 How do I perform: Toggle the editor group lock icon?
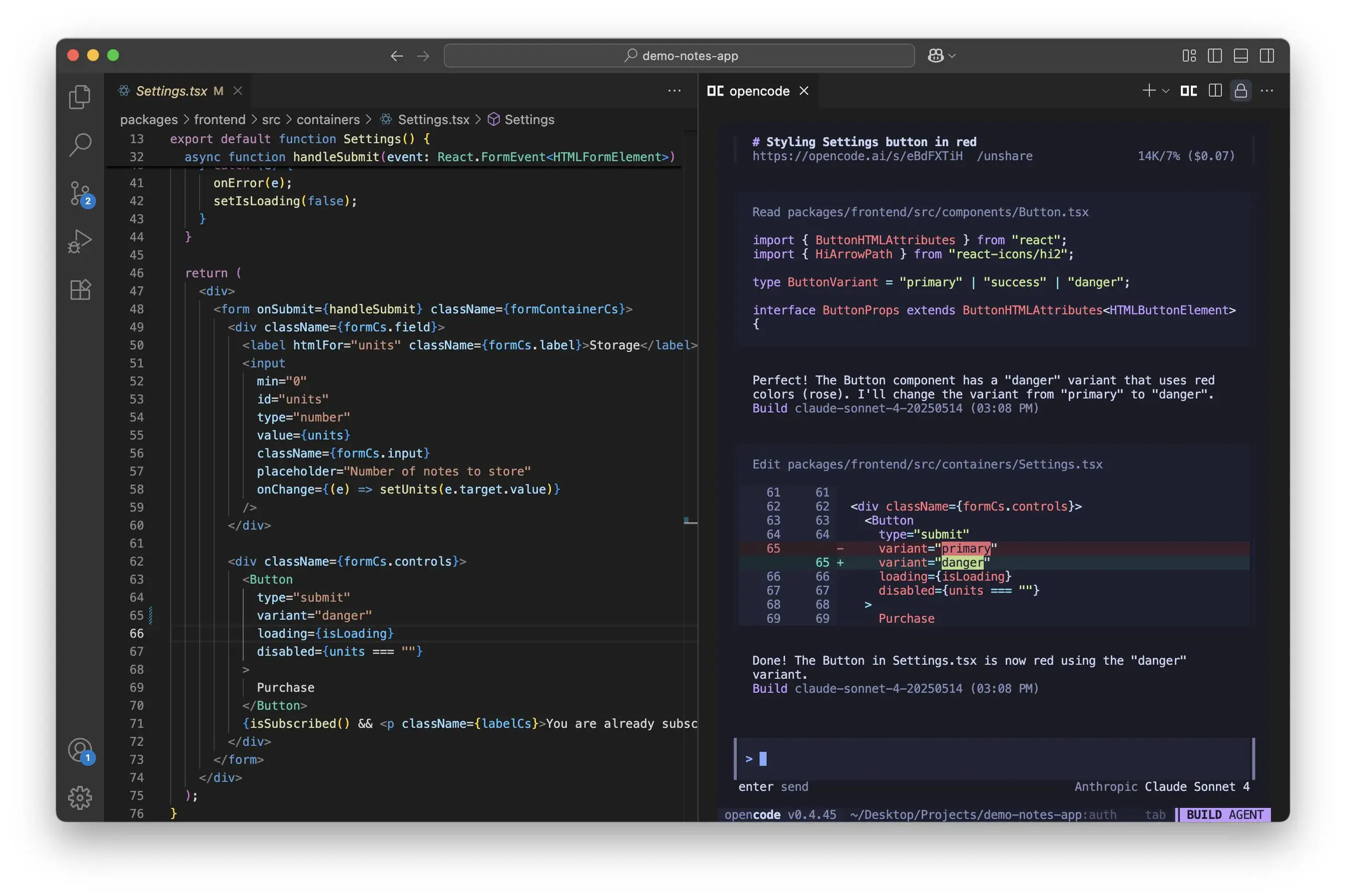click(1240, 91)
